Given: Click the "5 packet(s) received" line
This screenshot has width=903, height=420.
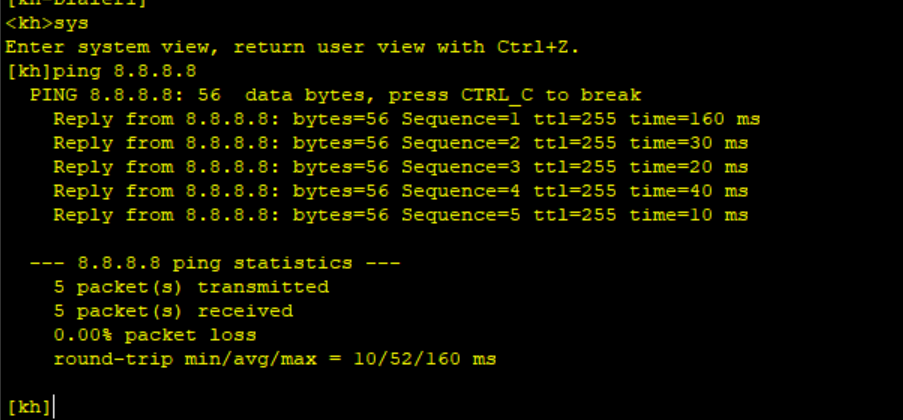Looking at the screenshot, I should coord(173,311).
